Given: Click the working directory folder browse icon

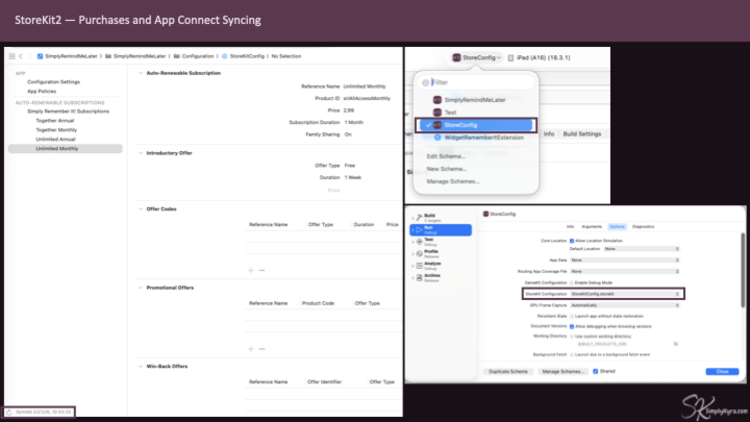Looking at the screenshot, I should 676,344.
